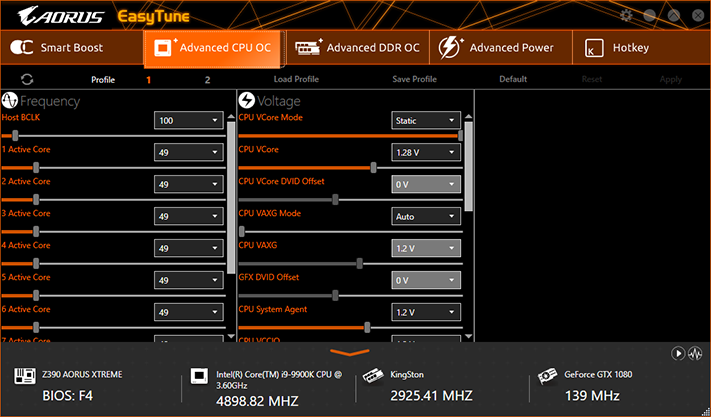
Task: Collapse the info panel with orange chevron
Action: coord(350,352)
